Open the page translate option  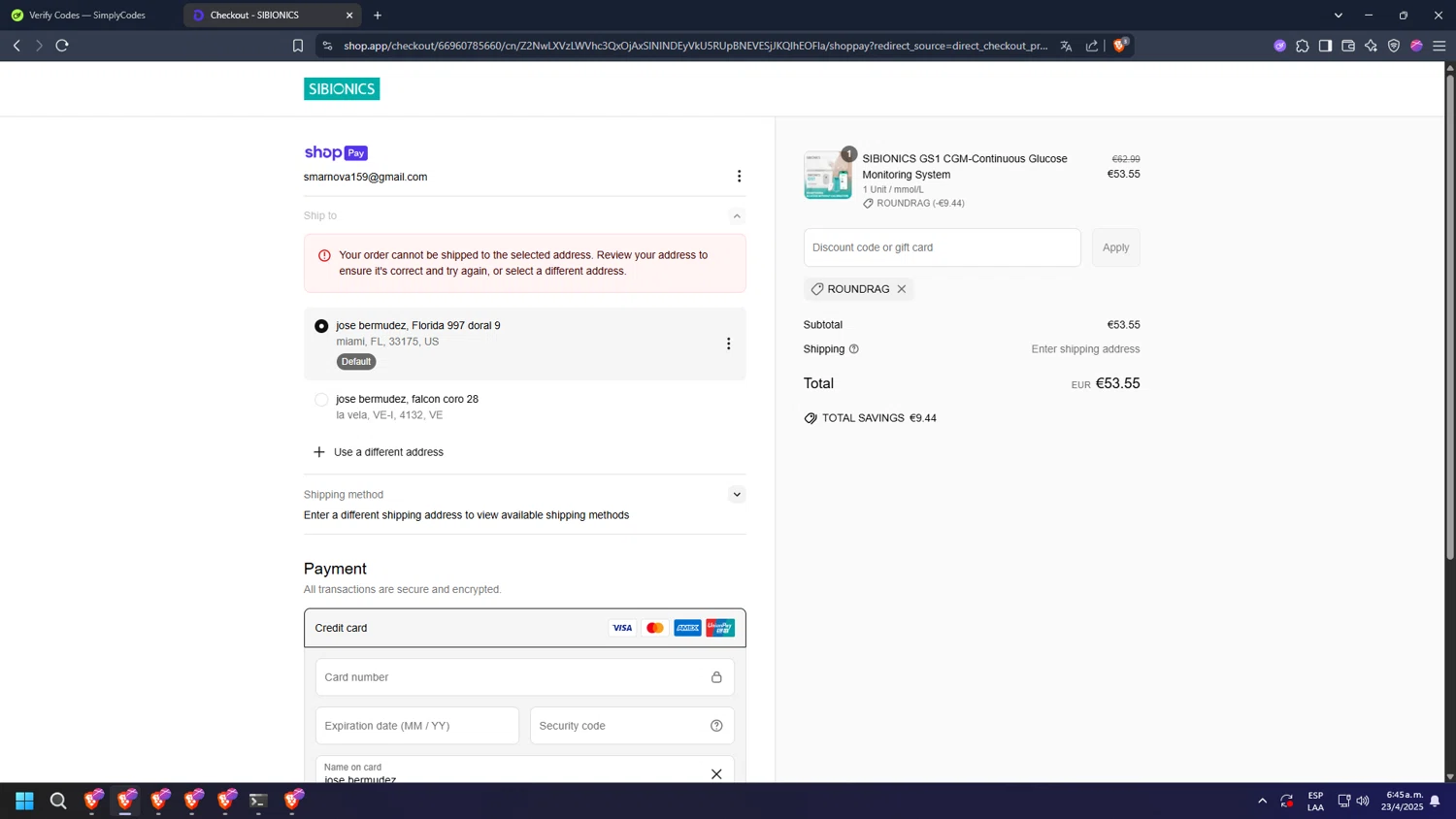click(x=1066, y=46)
